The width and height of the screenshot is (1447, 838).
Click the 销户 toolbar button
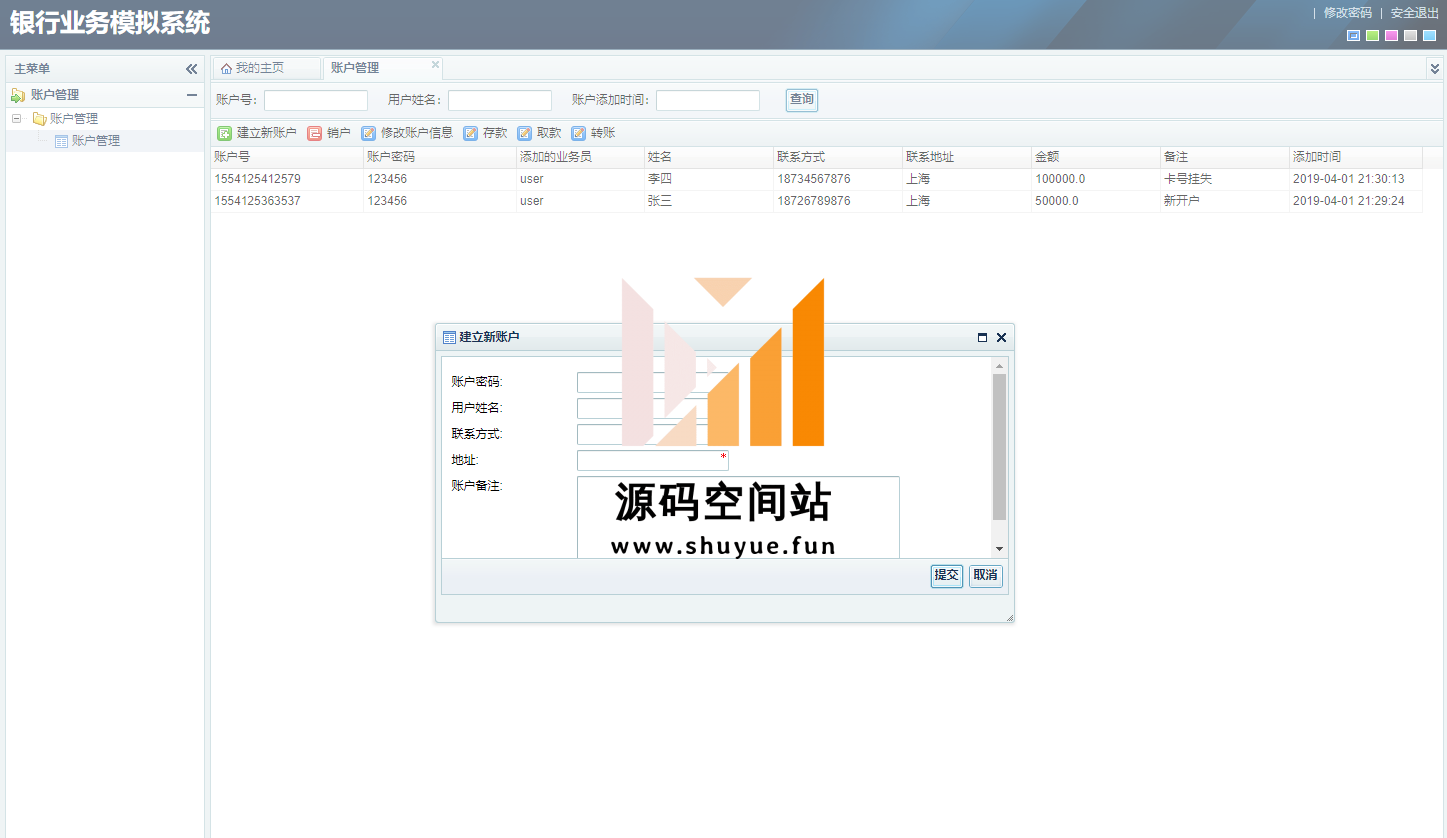[x=329, y=133]
